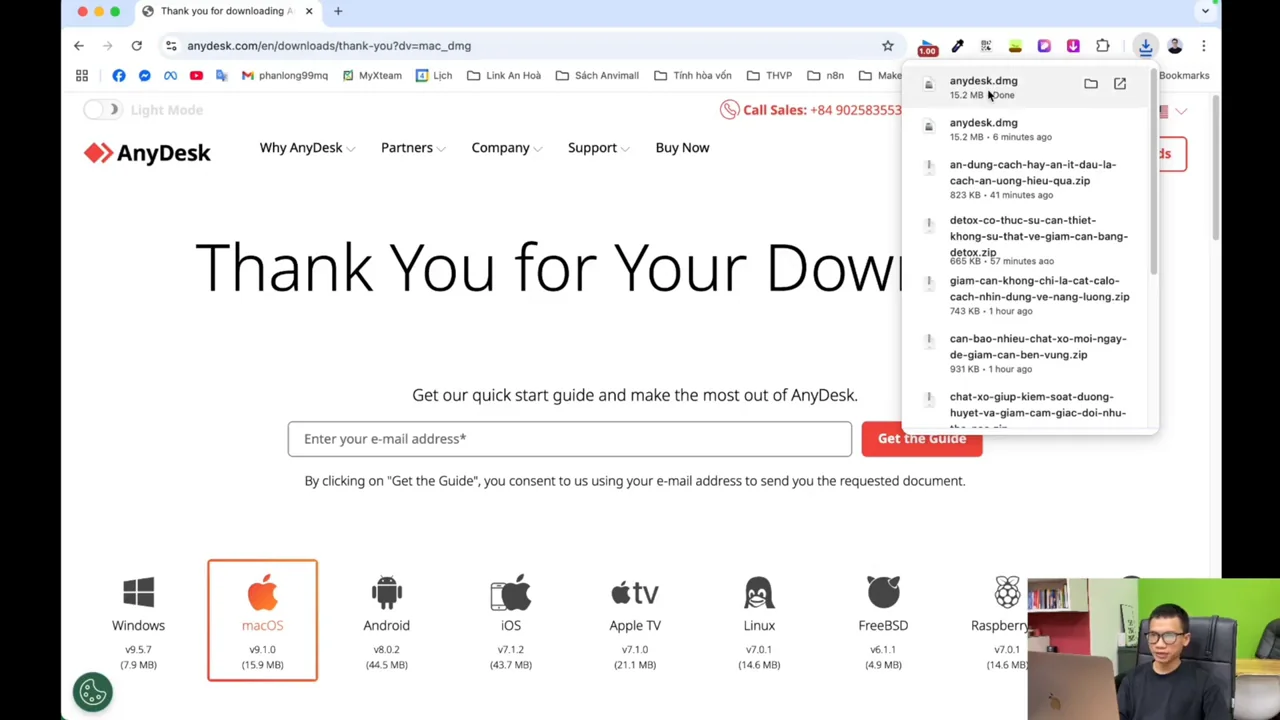Open the phanlong99mq Gmail bookmark
Image resolution: width=1280 pixels, height=720 pixels.
(x=285, y=76)
